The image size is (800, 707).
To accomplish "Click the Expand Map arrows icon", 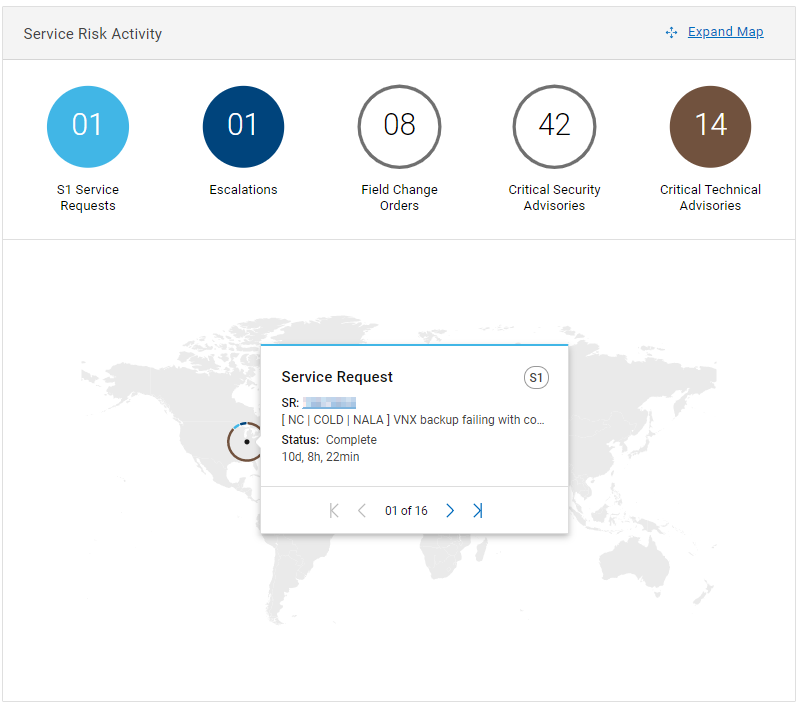I will click(671, 33).
